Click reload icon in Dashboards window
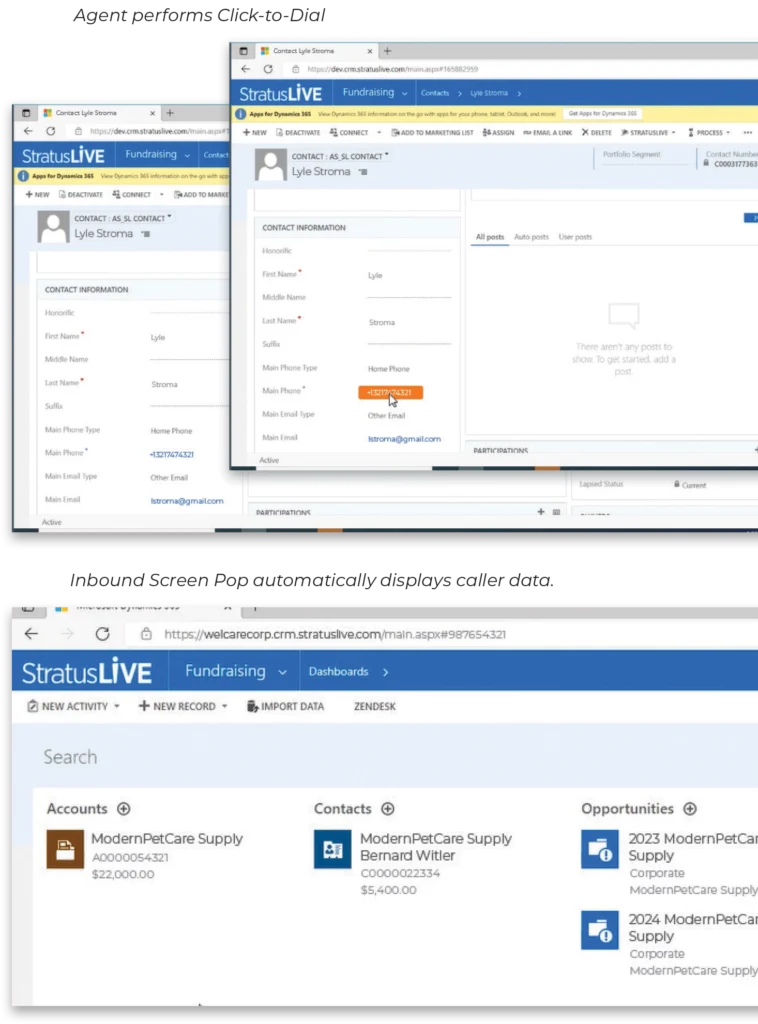The width and height of the screenshot is (758, 1024). click(103, 633)
